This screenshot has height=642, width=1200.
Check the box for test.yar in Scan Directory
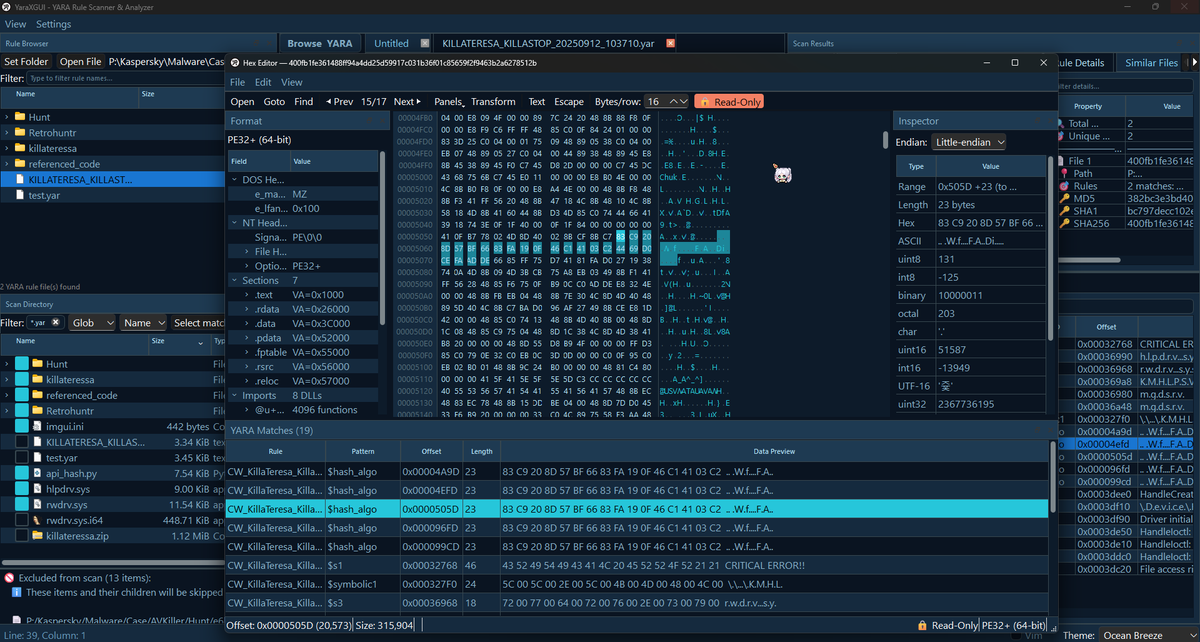point(22,457)
